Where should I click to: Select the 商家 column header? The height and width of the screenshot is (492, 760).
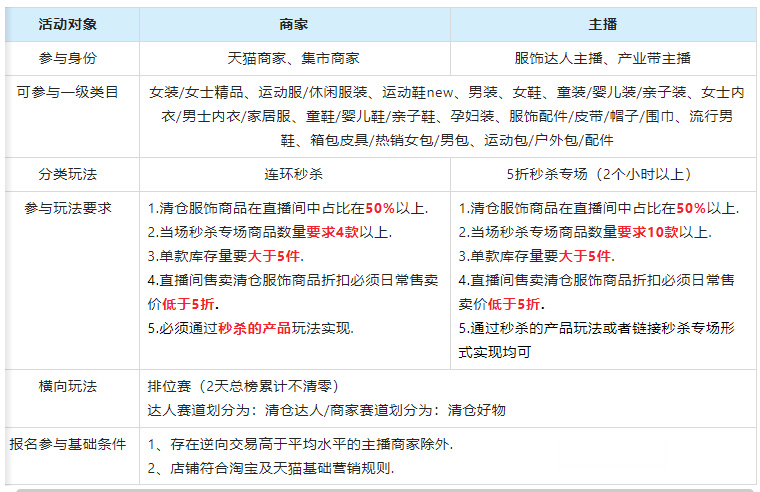pos(294,23)
